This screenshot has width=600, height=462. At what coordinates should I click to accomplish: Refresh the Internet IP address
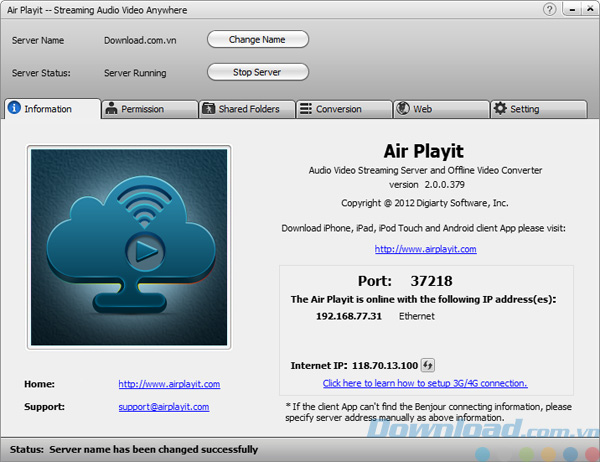click(x=427, y=365)
